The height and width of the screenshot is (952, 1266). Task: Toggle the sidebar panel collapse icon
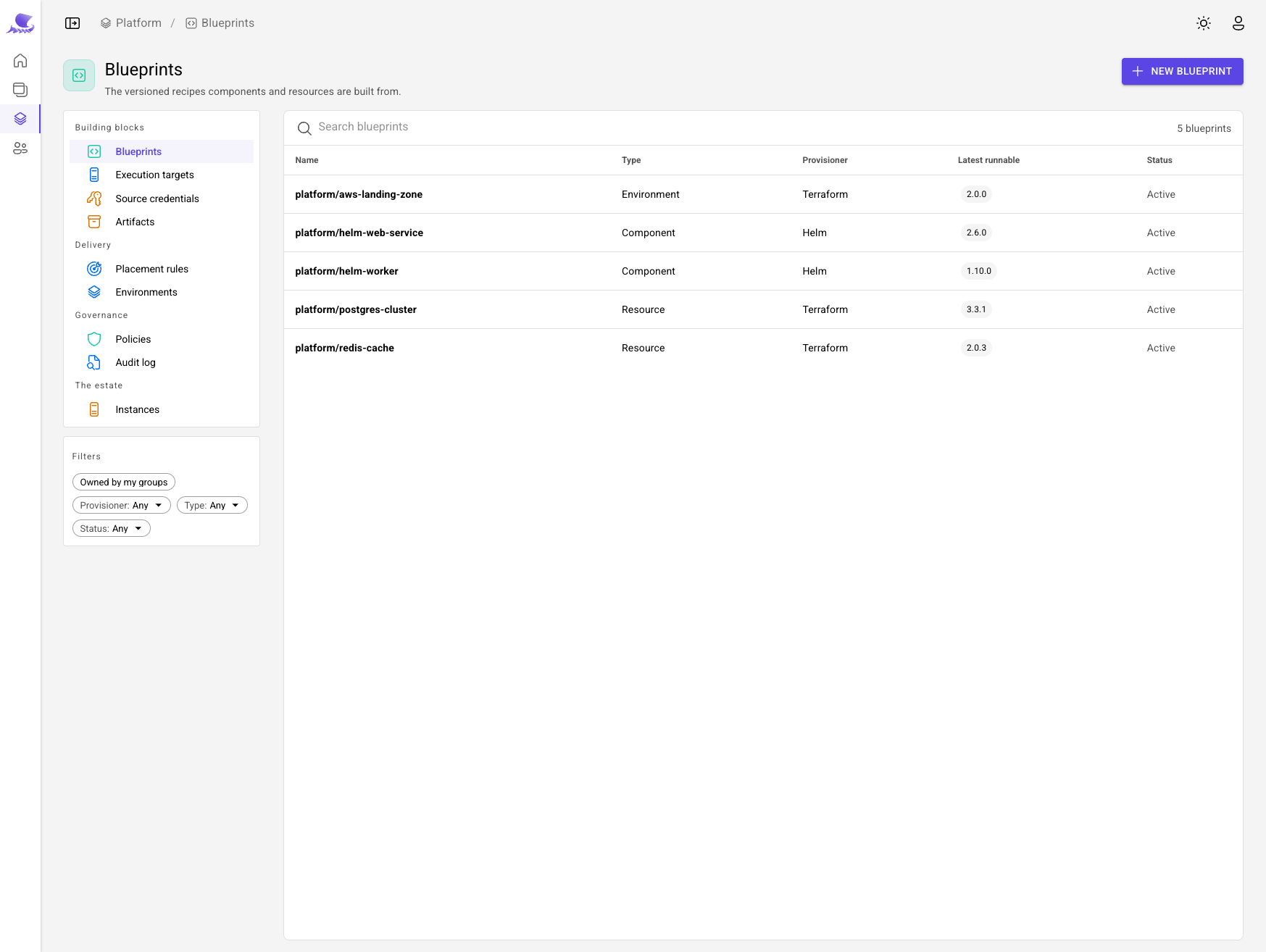click(x=72, y=23)
